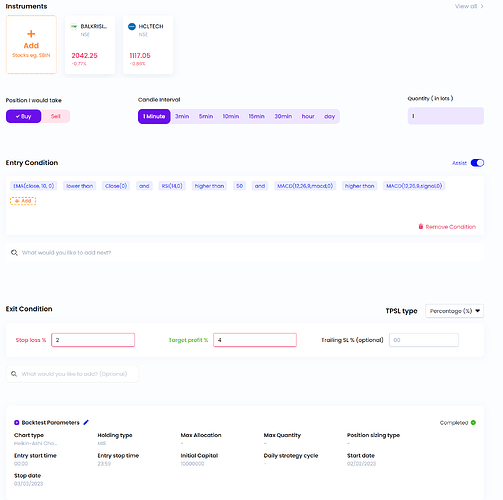The width and height of the screenshot is (503, 500).
Task: Click the exit condition search field
Action: (x=72, y=374)
